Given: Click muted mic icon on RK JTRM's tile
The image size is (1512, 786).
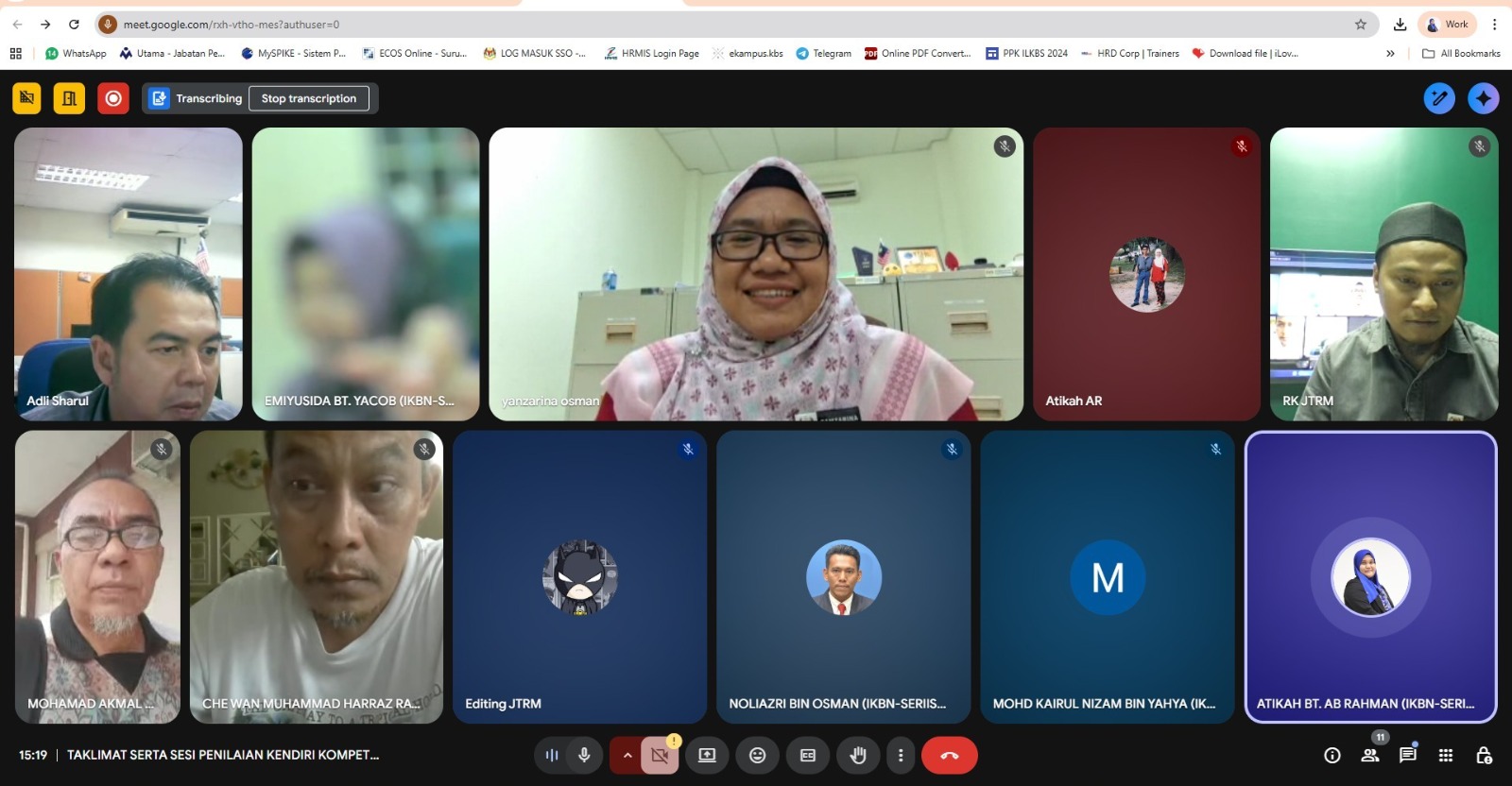Looking at the screenshot, I should [1480, 146].
